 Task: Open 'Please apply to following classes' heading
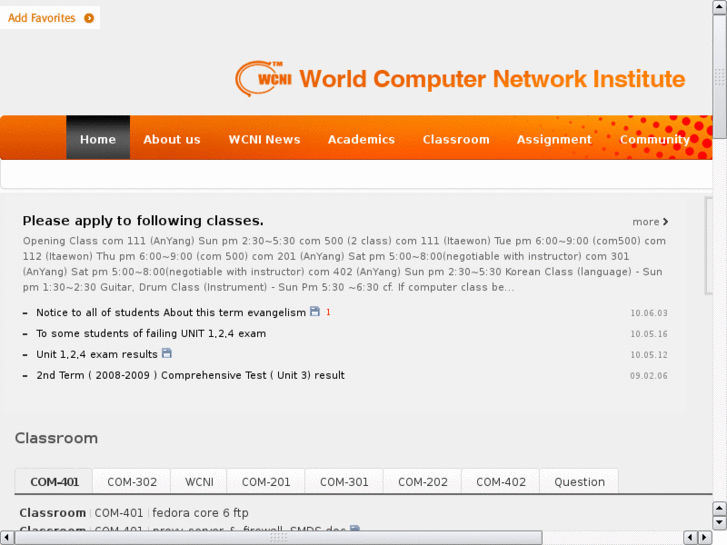tap(143, 221)
